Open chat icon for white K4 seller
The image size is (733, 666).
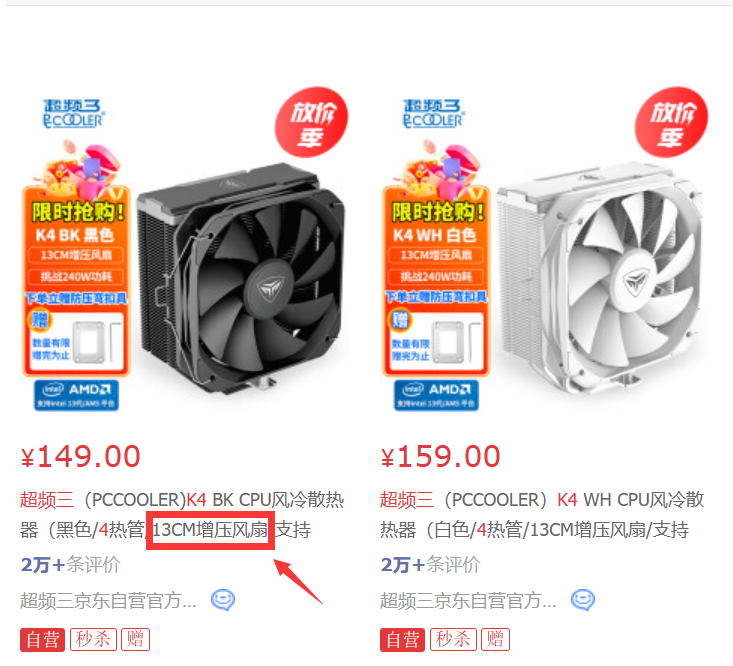pos(583,600)
